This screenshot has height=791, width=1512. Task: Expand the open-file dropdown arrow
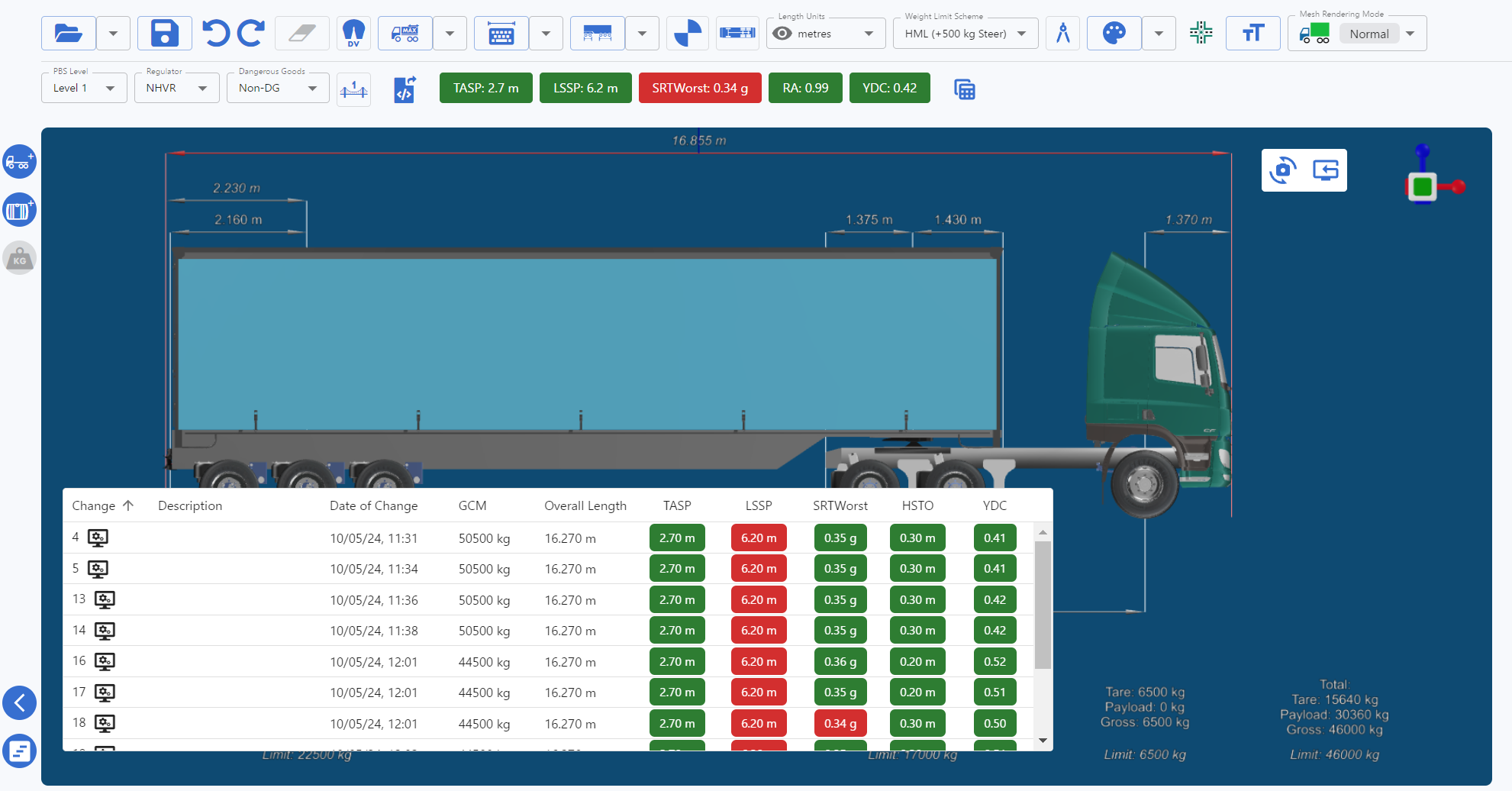[x=114, y=34]
